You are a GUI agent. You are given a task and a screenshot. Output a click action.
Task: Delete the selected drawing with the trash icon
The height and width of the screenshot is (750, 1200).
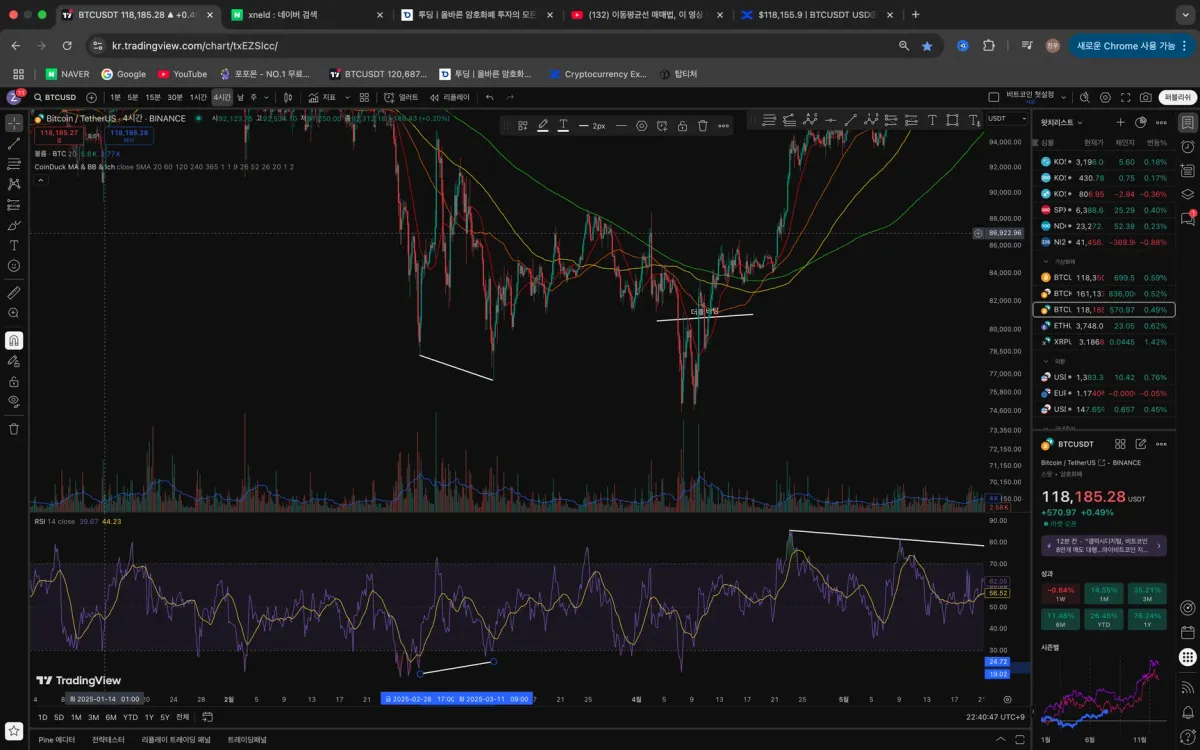(x=703, y=125)
